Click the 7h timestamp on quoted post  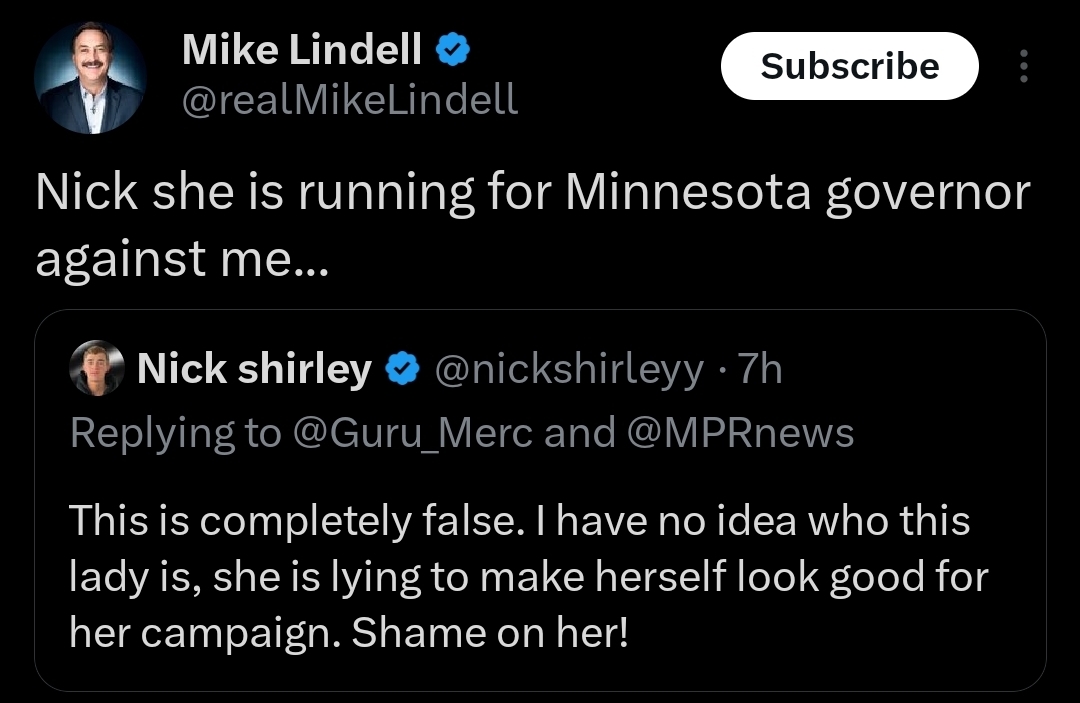(758, 371)
